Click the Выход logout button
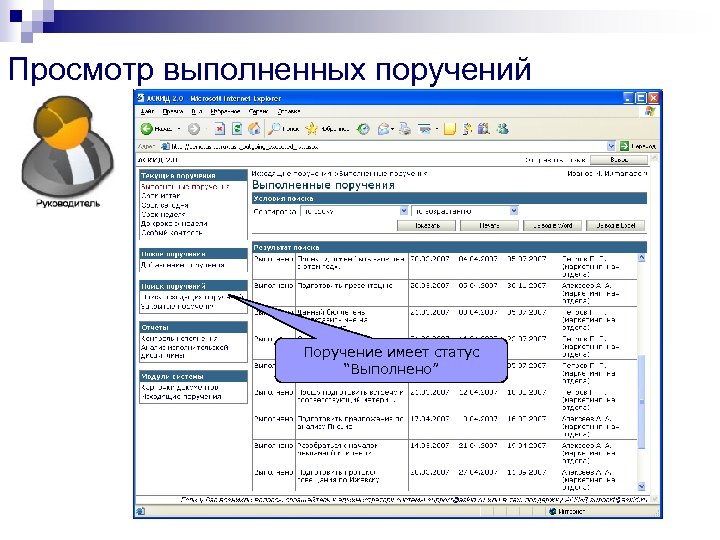 (619, 160)
